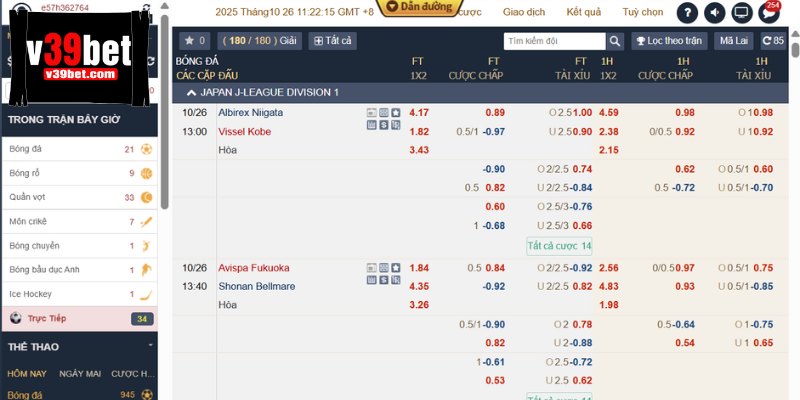Viewport: 800px width, 400px height.
Task: Open Trực Tiếp live streaming row
Action: pyautogui.click(x=80, y=319)
